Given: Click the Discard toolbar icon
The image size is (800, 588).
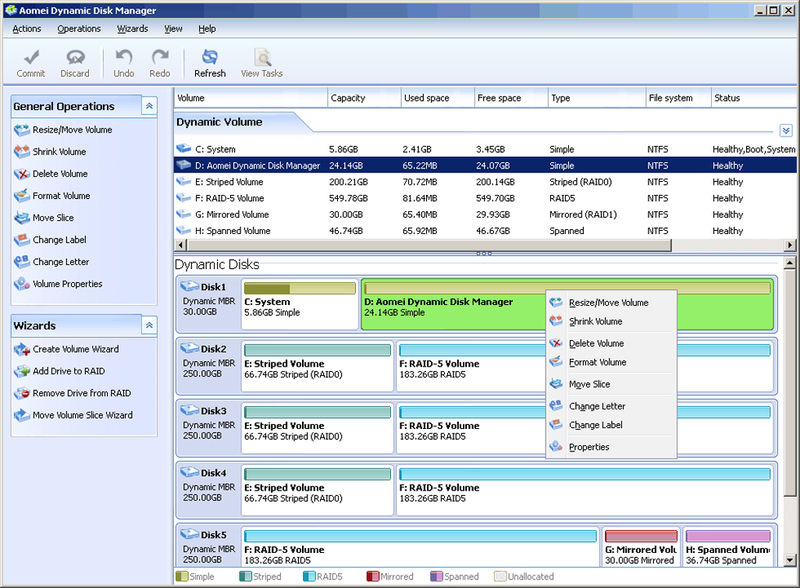Looking at the screenshot, I should coord(75,57).
